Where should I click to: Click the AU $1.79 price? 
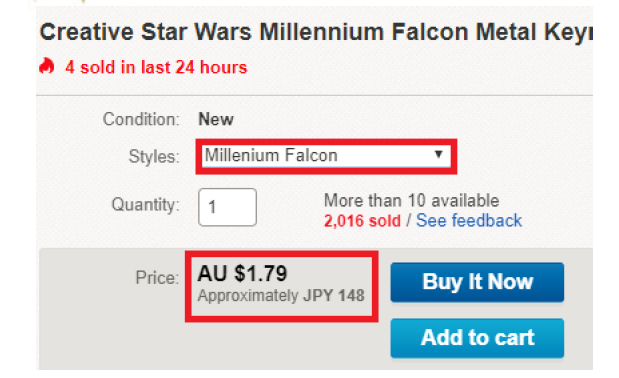(x=242, y=273)
